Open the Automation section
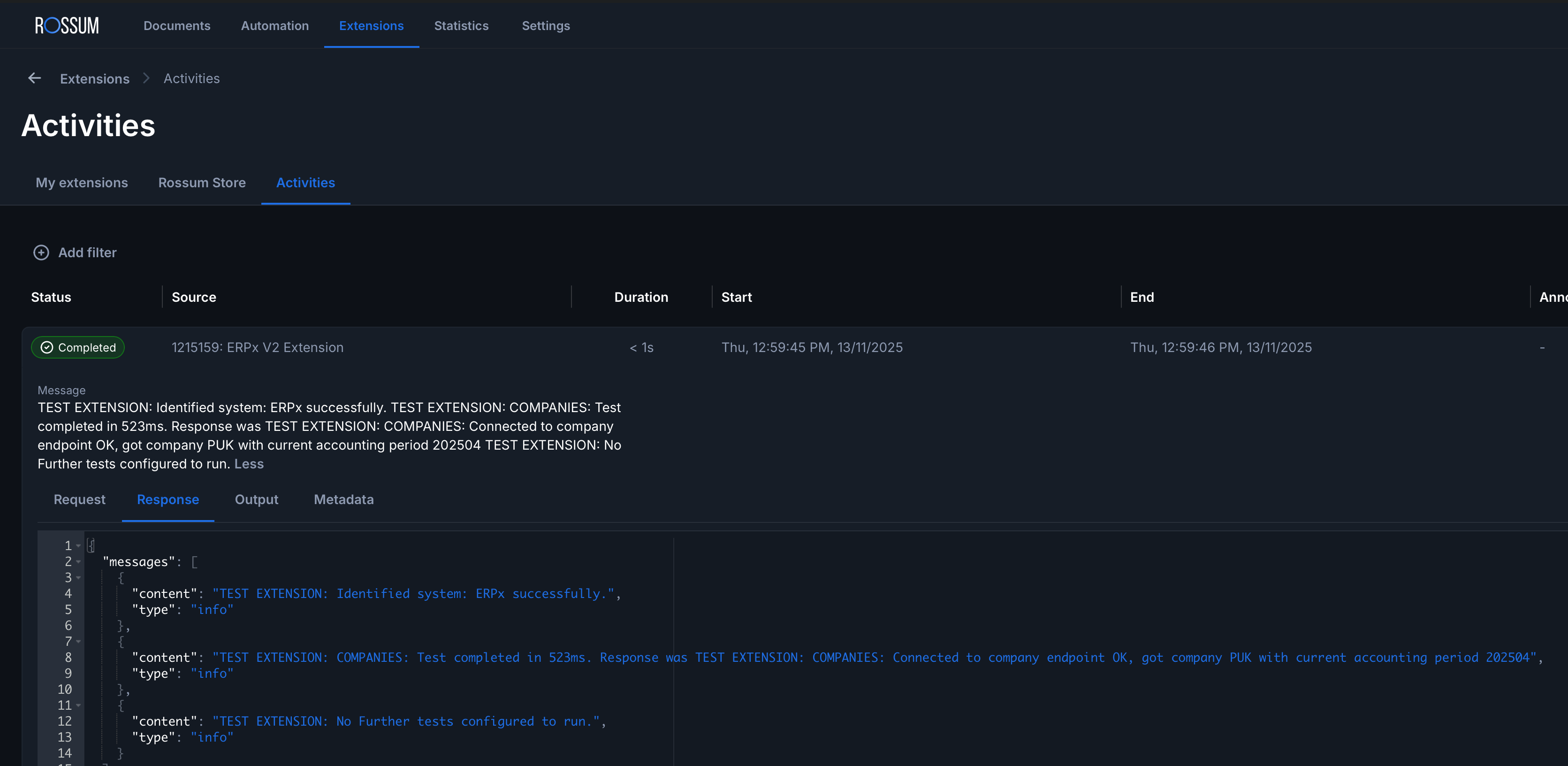Image resolution: width=1568 pixels, height=766 pixels. click(x=274, y=25)
